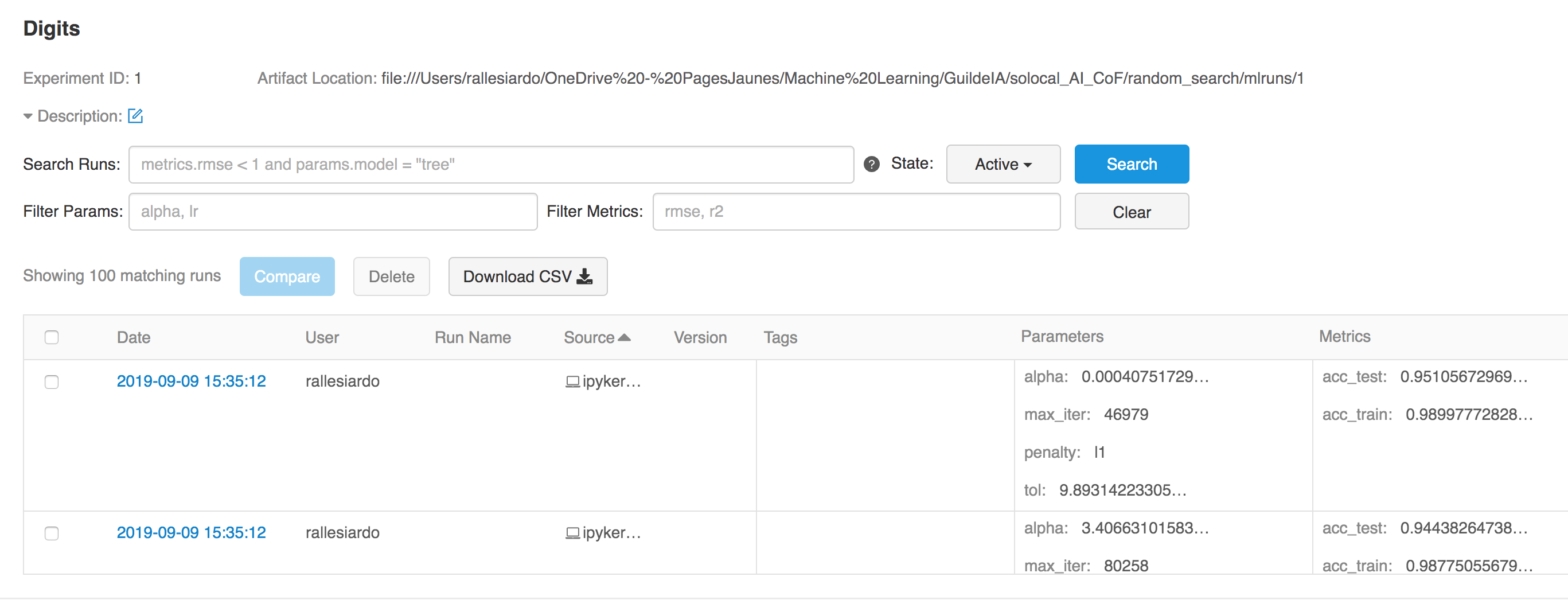Click the laptop source icon in first run row

(572, 381)
